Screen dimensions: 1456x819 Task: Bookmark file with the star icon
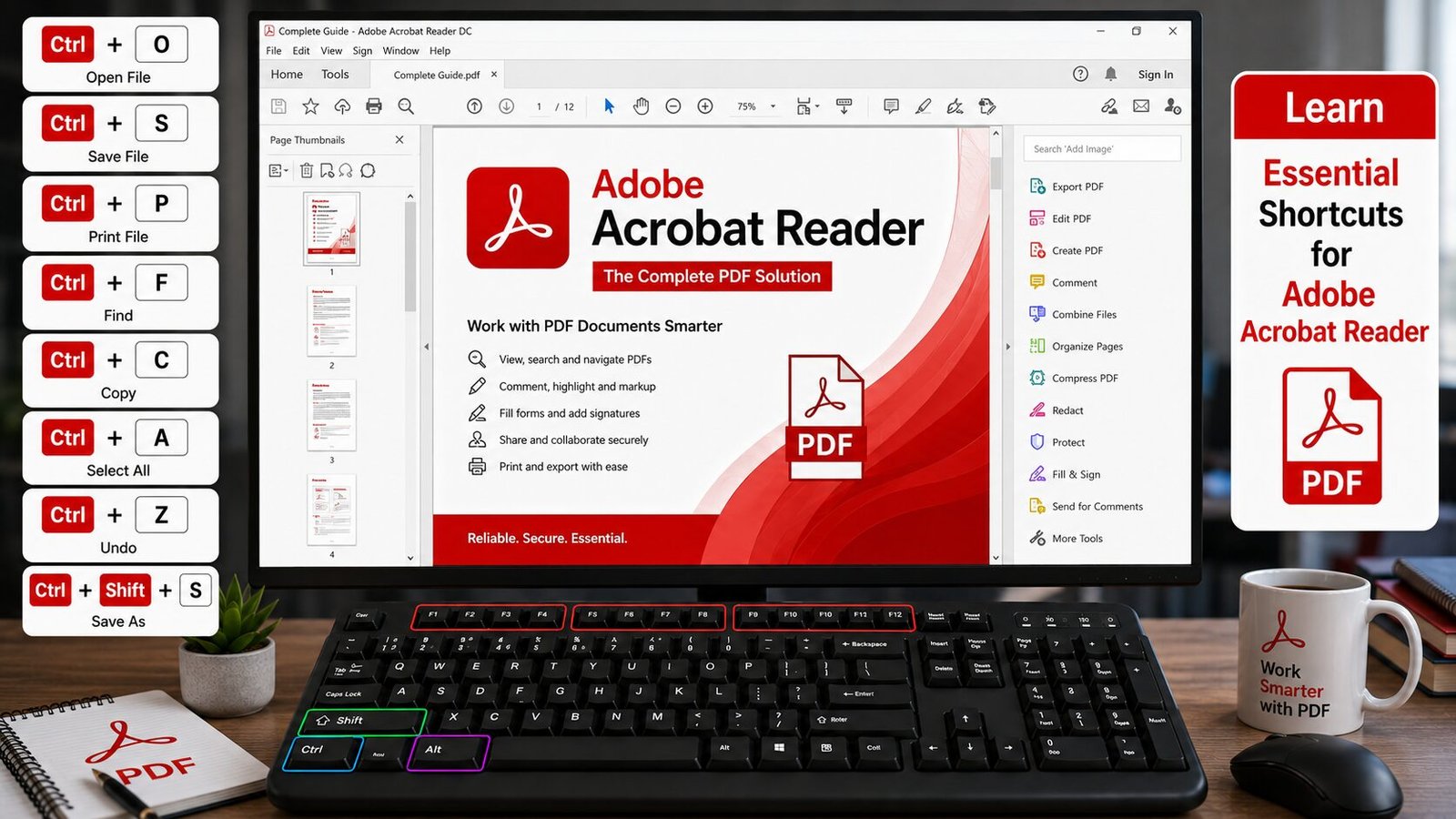click(310, 106)
